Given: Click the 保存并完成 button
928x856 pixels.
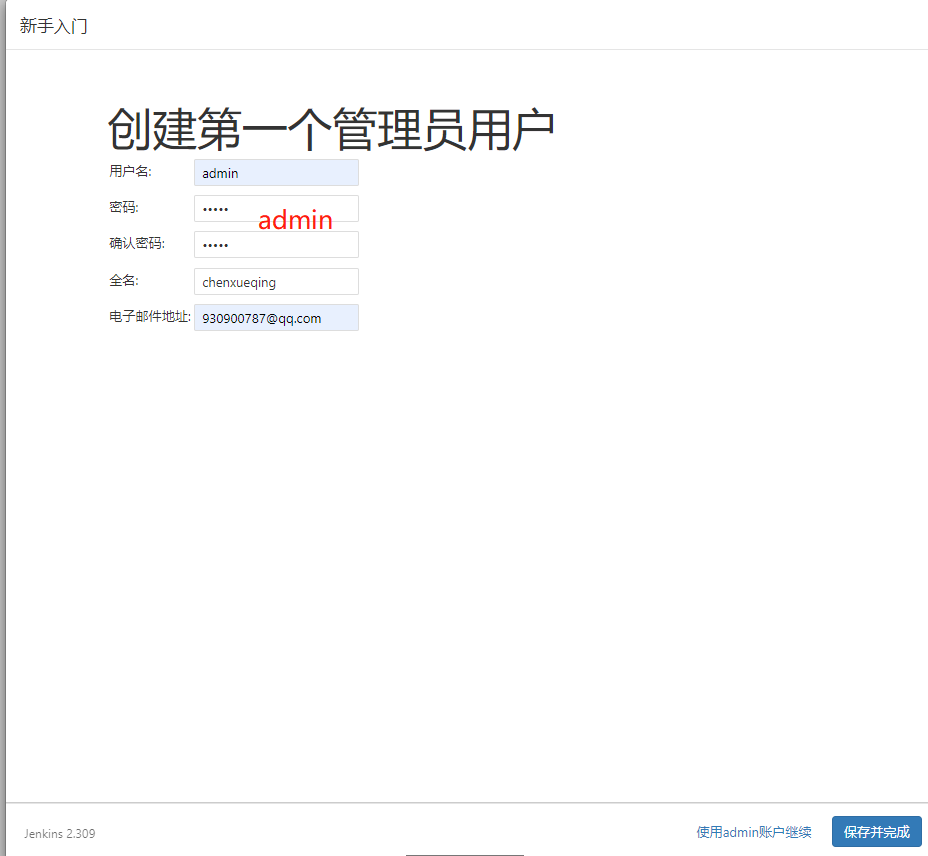Looking at the screenshot, I should [x=877, y=832].
